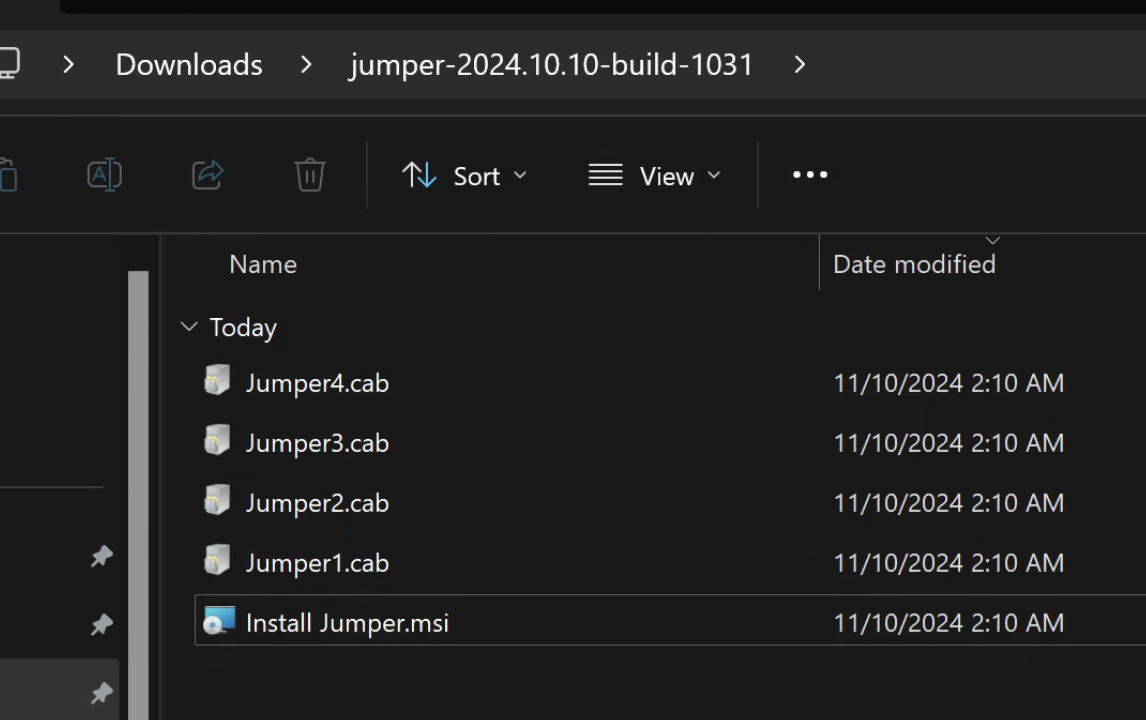Click the Delete trash icon
The width and height of the screenshot is (1146, 720).
tap(310, 175)
